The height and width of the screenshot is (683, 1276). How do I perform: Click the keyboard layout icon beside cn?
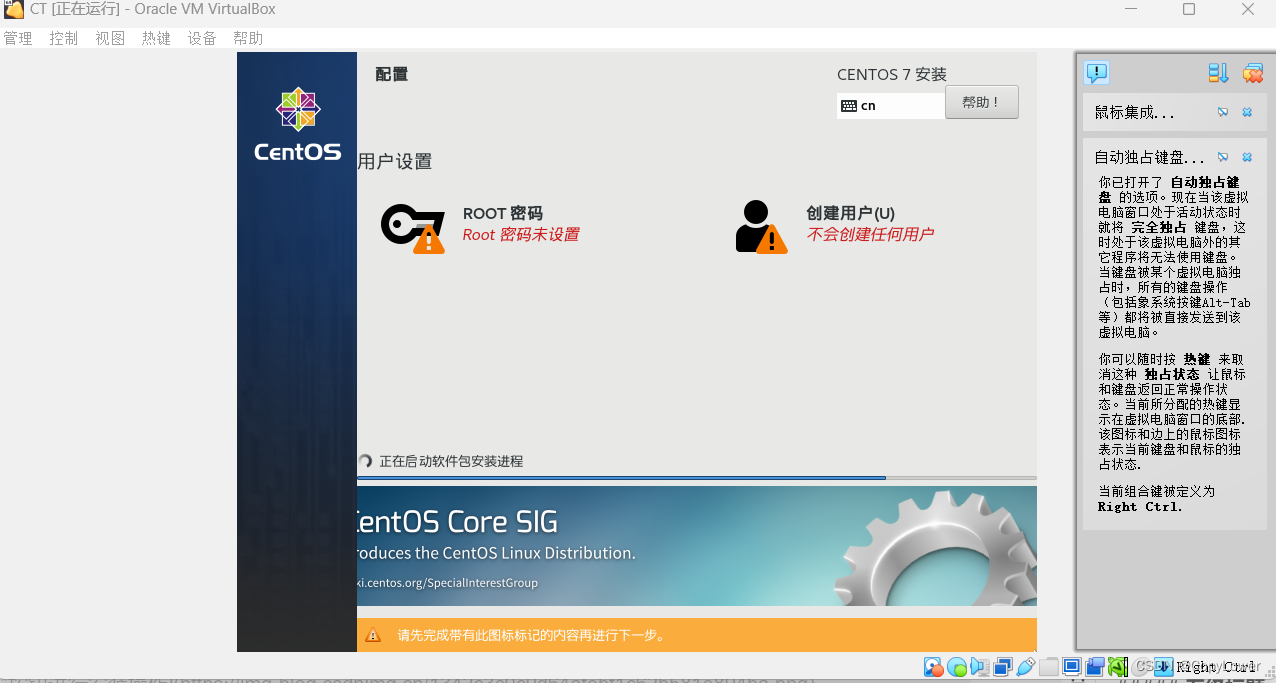pyautogui.click(x=849, y=105)
